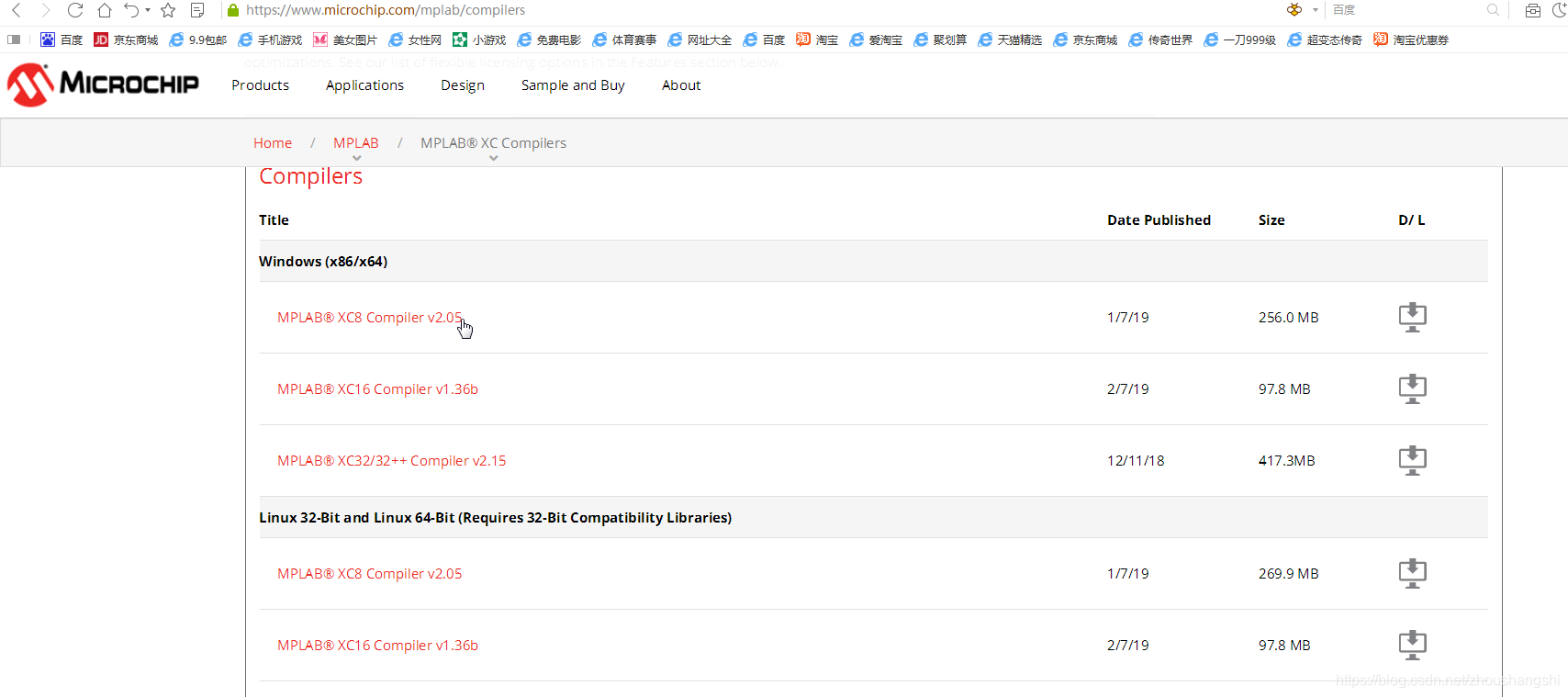Open the 女性网 bookmark

(415, 39)
